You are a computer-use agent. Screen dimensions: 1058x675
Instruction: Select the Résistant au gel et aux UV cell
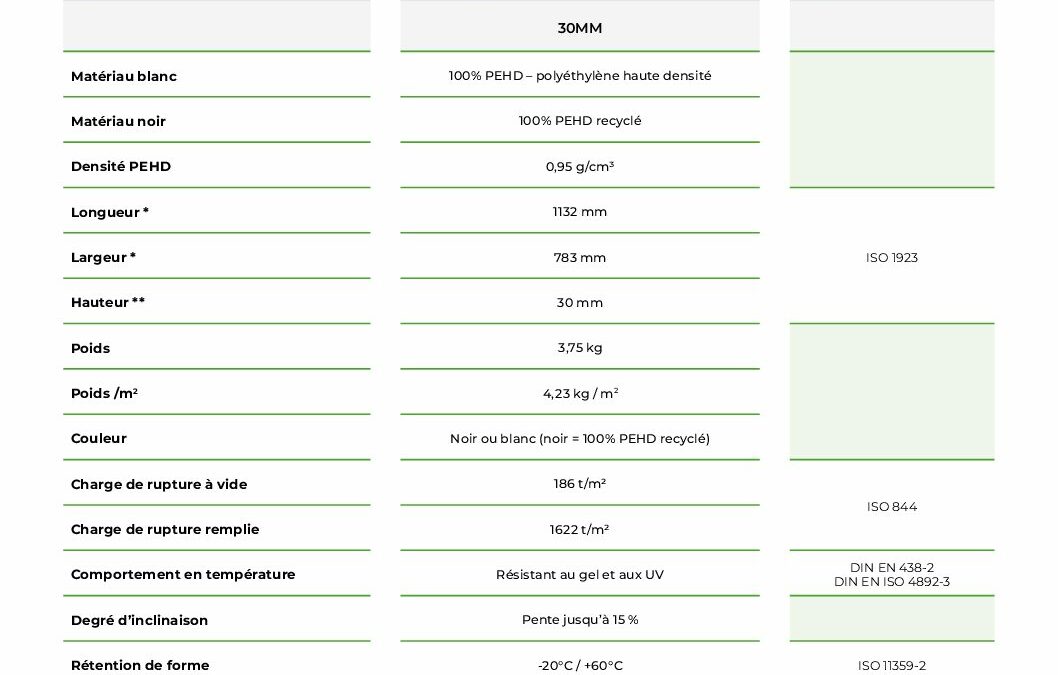coord(580,574)
